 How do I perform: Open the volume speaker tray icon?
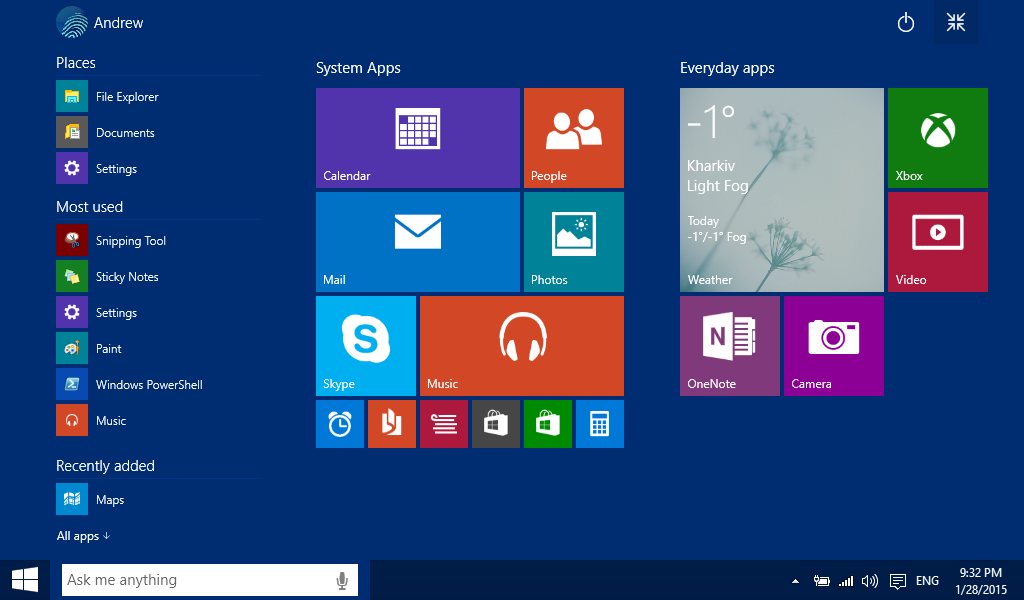[870, 580]
